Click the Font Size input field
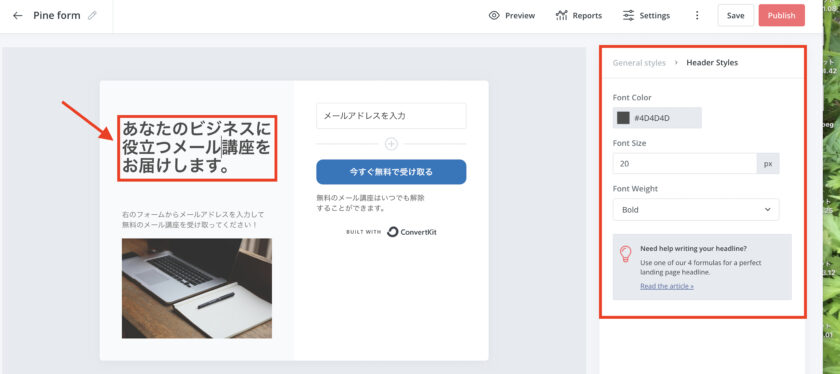This screenshot has width=840, height=374. 685,163
